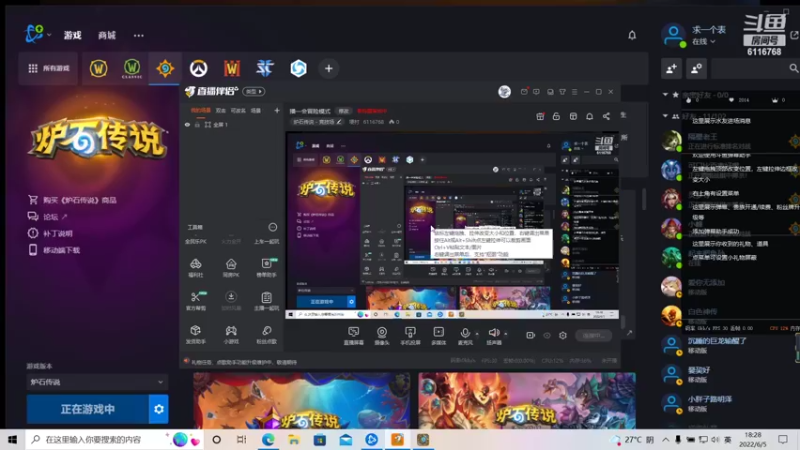
Task: Open 福利社 tool in toolbox
Action: coord(195,267)
